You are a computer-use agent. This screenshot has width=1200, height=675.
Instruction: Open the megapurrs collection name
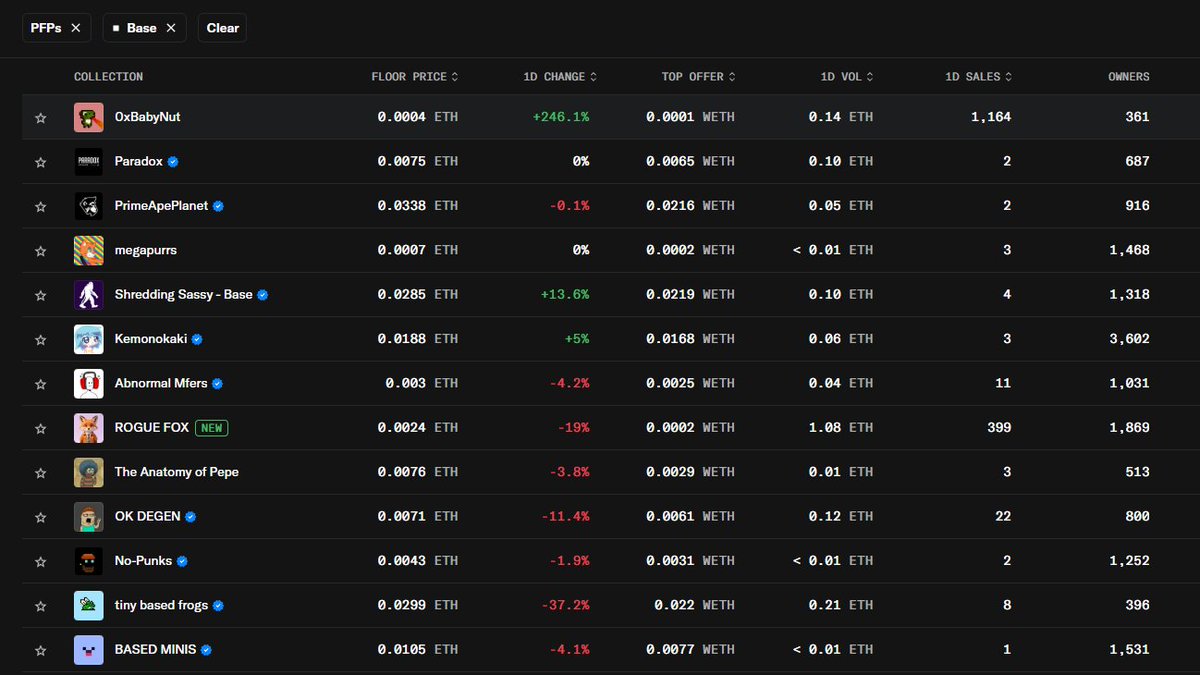(145, 250)
